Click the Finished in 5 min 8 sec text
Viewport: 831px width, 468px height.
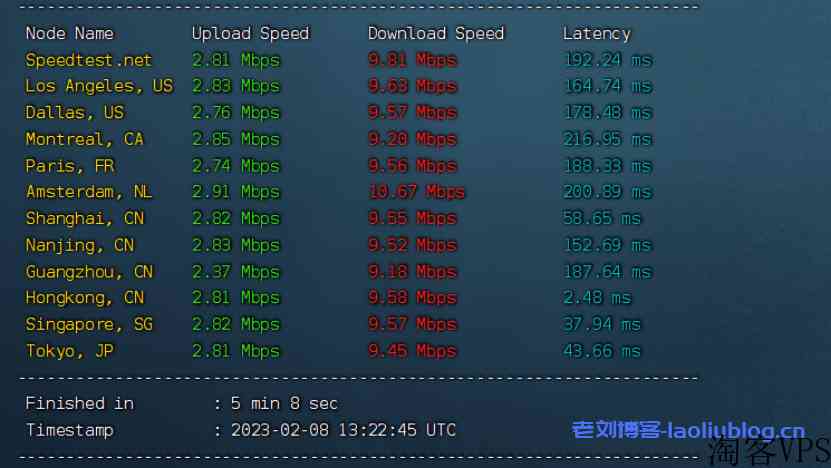click(181, 403)
